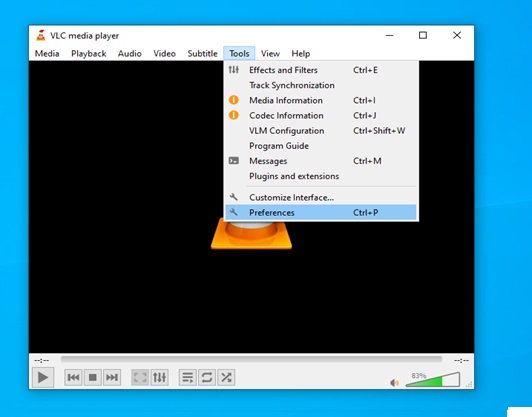Close the VLC media player window
Image resolution: width=532 pixels, height=417 pixels.
point(457,35)
